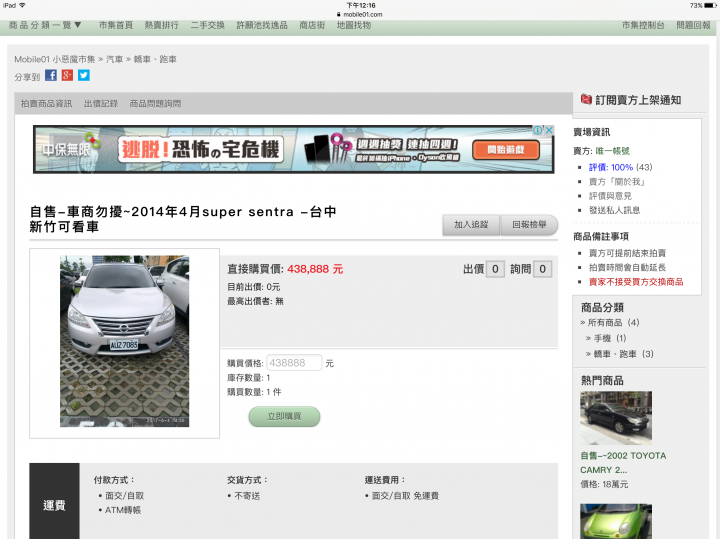Open 許願池找逸品 menu item
The width and height of the screenshot is (720, 539).
(262, 25)
